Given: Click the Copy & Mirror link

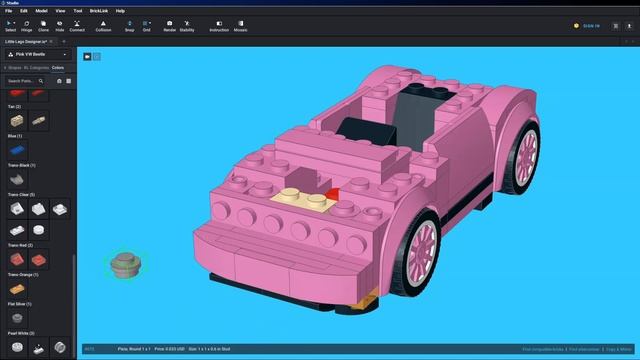Looking at the screenshot, I should 619,349.
